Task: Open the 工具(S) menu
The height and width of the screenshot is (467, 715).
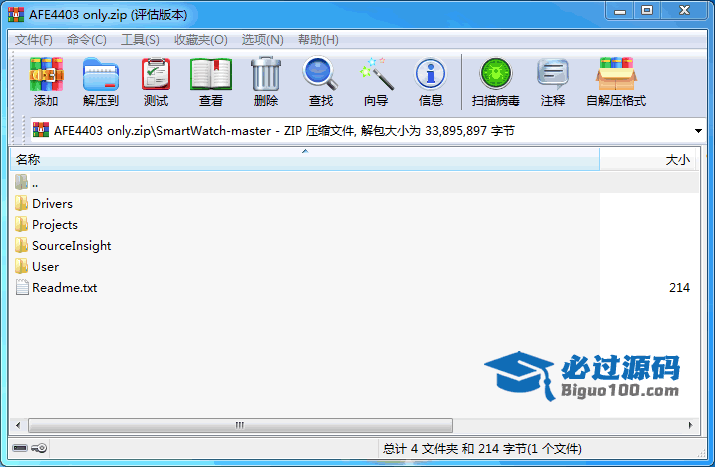Action: 140,40
